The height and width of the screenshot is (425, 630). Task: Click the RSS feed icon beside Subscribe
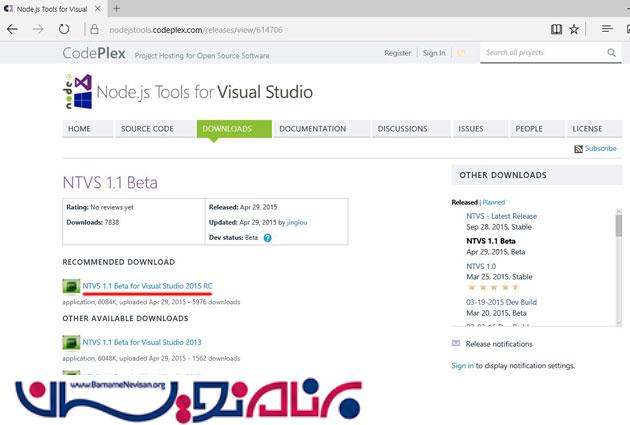pos(578,149)
